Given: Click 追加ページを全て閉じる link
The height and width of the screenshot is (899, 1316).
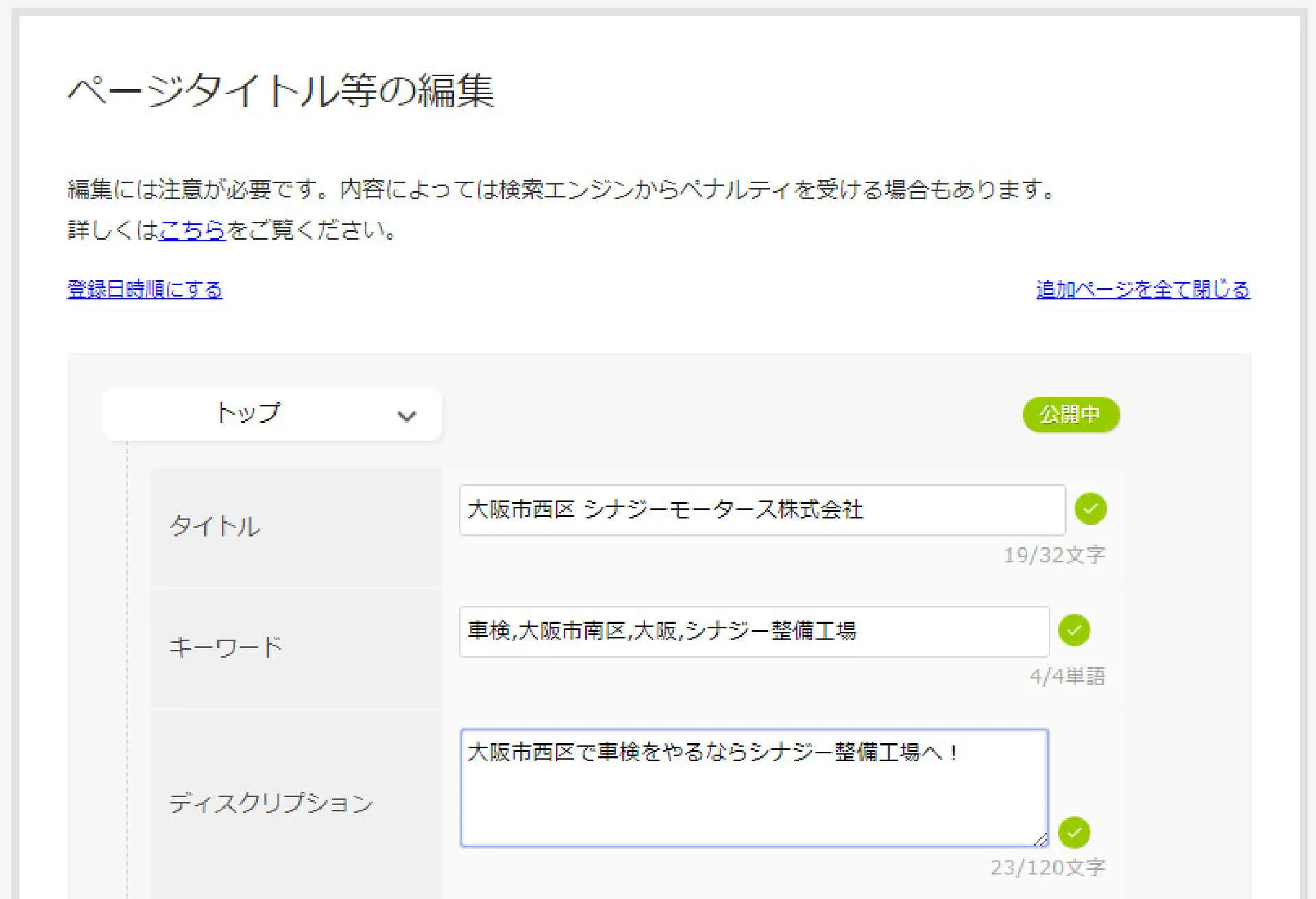Looking at the screenshot, I should click(x=1143, y=289).
